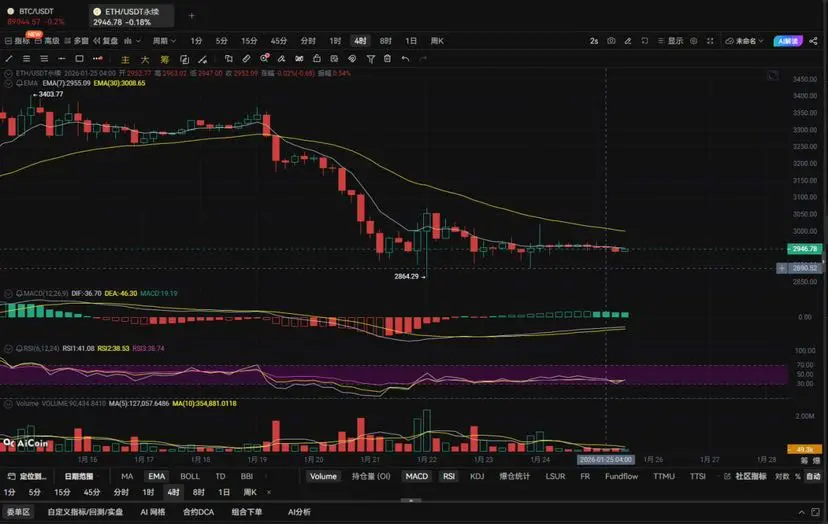Open the chart type dropdown arrow
Viewport: 828px width, 524px height.
point(138,41)
